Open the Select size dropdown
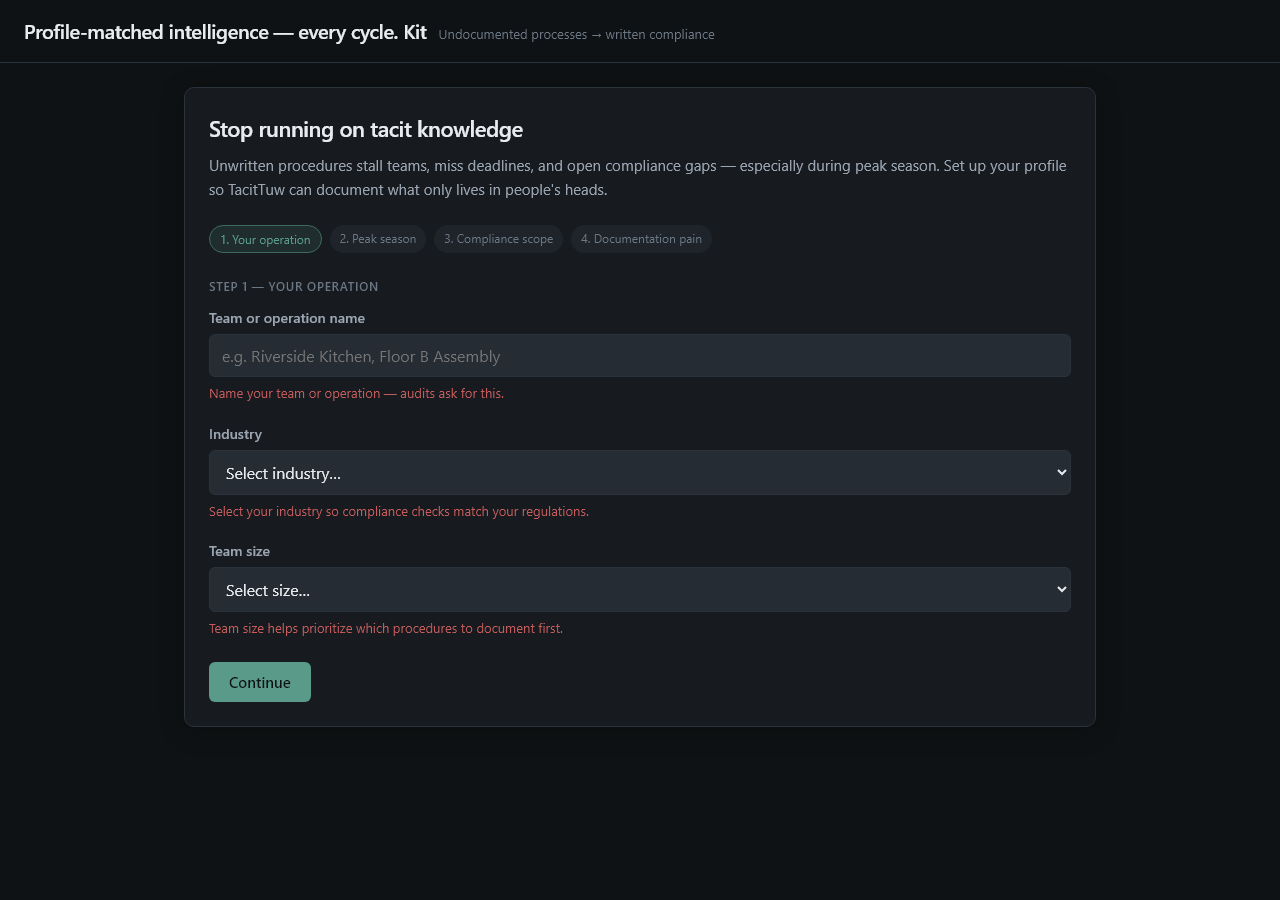 coord(640,589)
